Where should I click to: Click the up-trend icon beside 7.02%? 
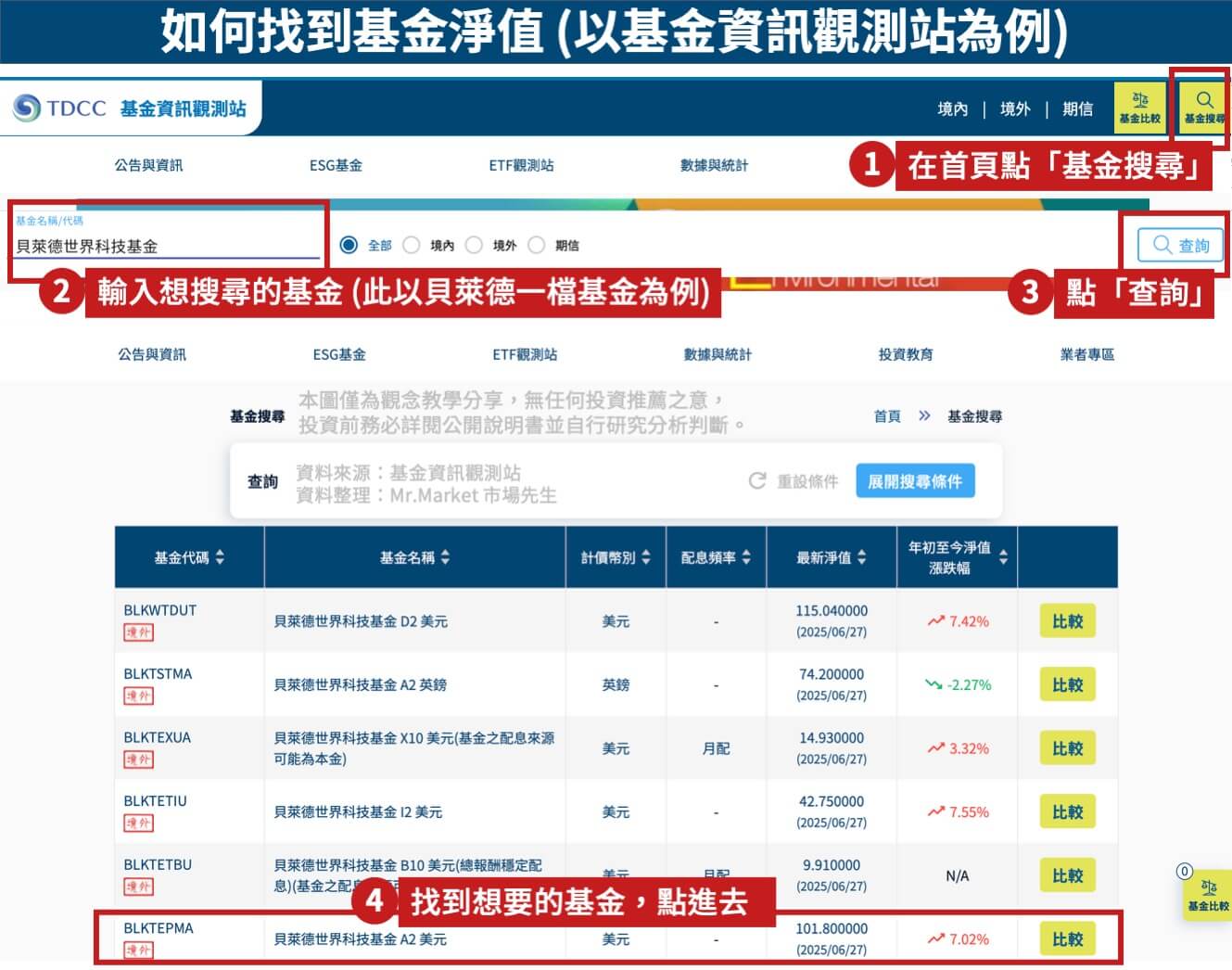tap(935, 938)
